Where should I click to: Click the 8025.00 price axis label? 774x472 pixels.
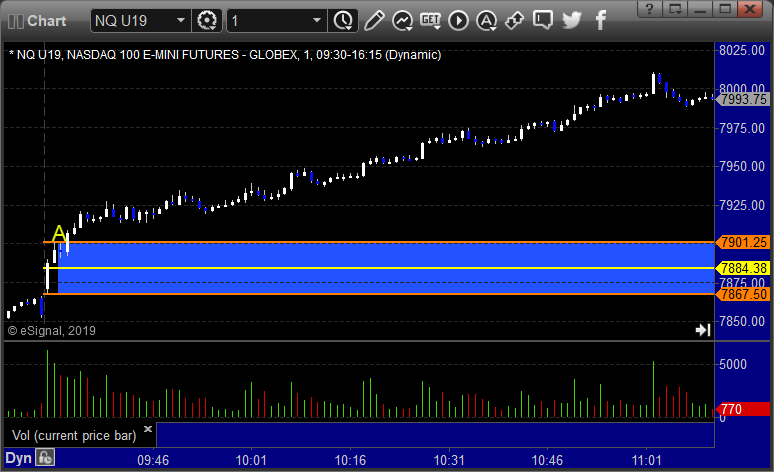click(742, 50)
